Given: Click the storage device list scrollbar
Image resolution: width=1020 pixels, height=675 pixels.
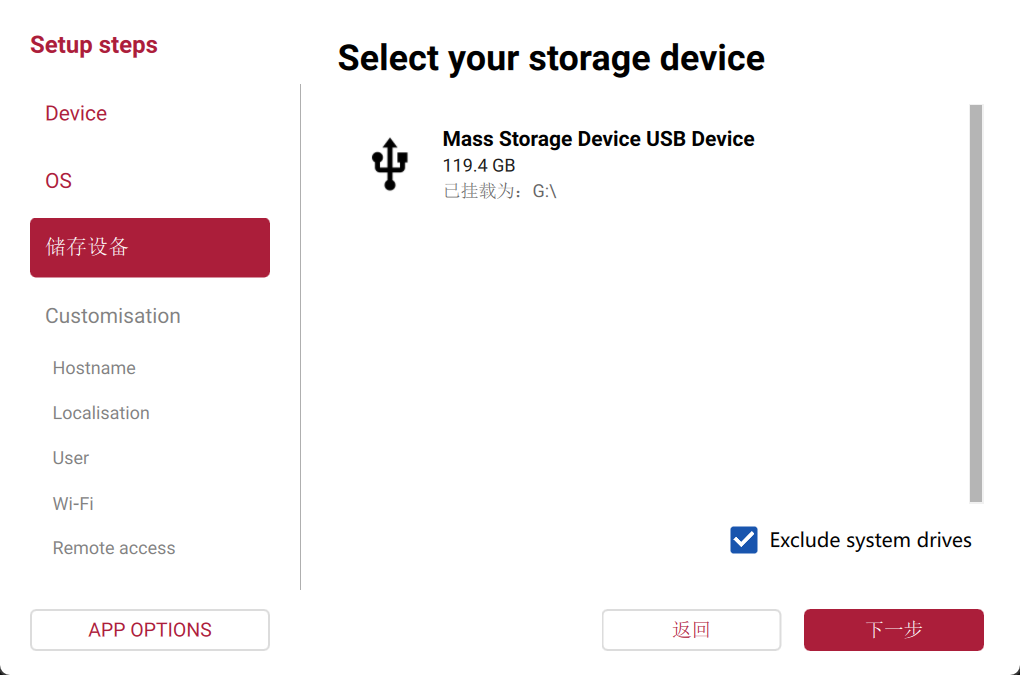Looking at the screenshot, I should point(976,302).
